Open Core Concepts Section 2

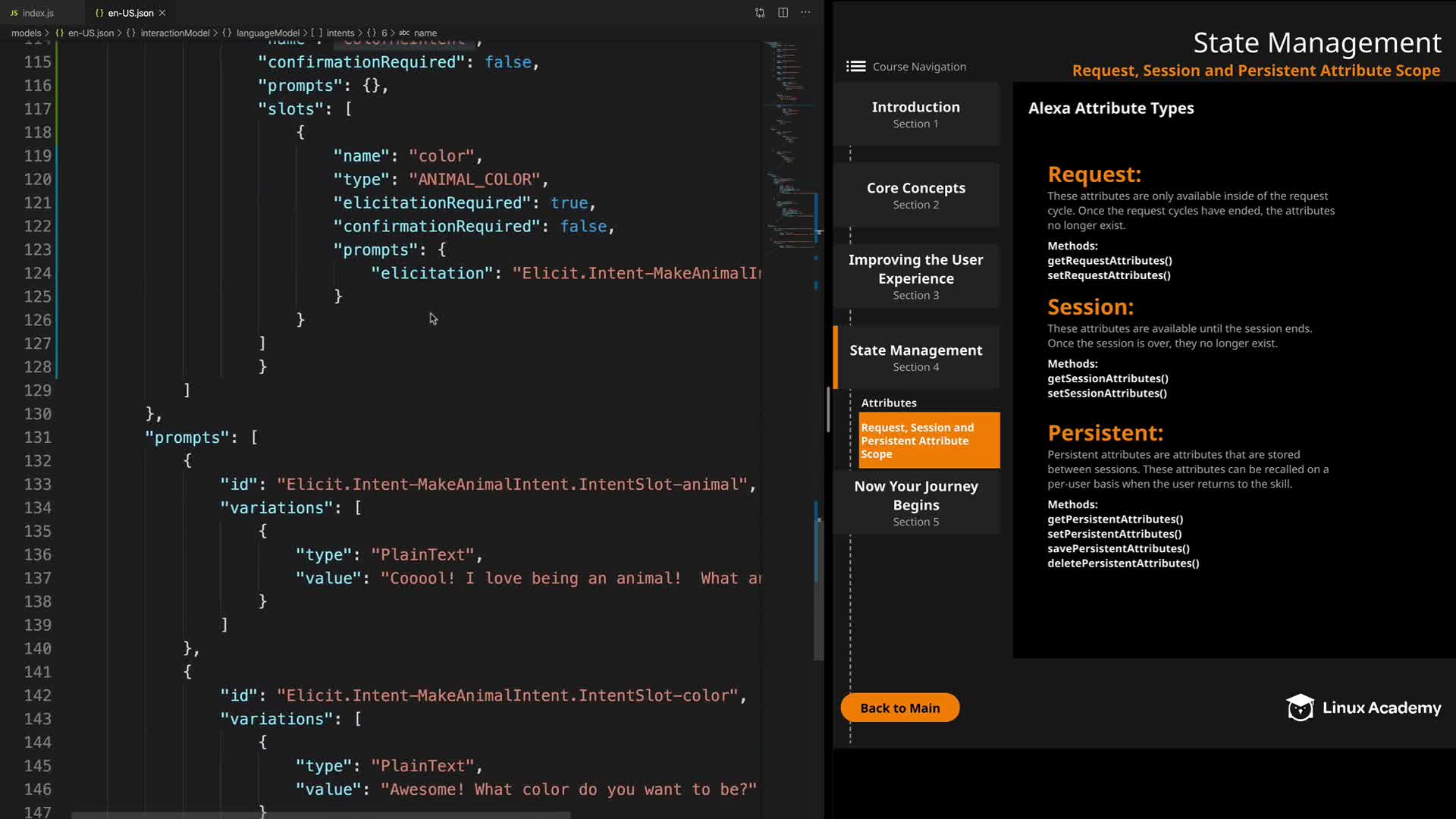pyautogui.click(x=915, y=195)
